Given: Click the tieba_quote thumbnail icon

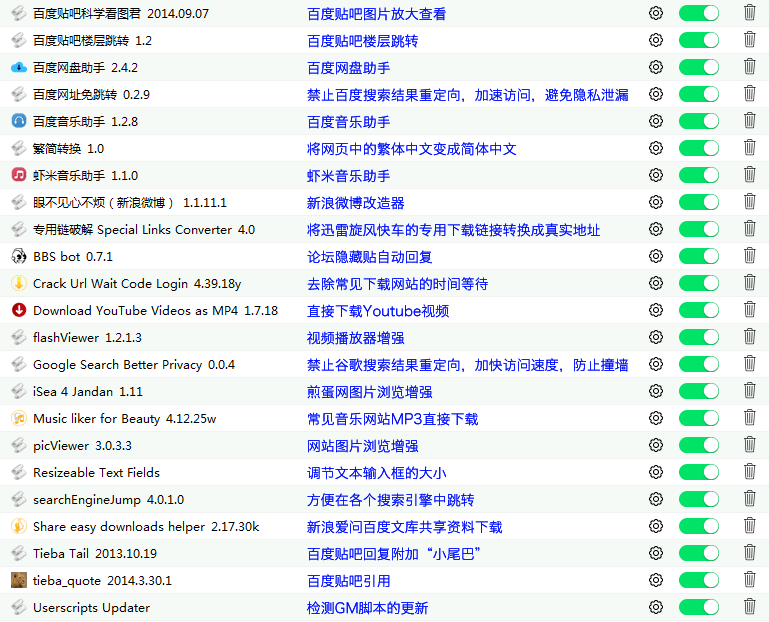Looking at the screenshot, I should (19, 580).
